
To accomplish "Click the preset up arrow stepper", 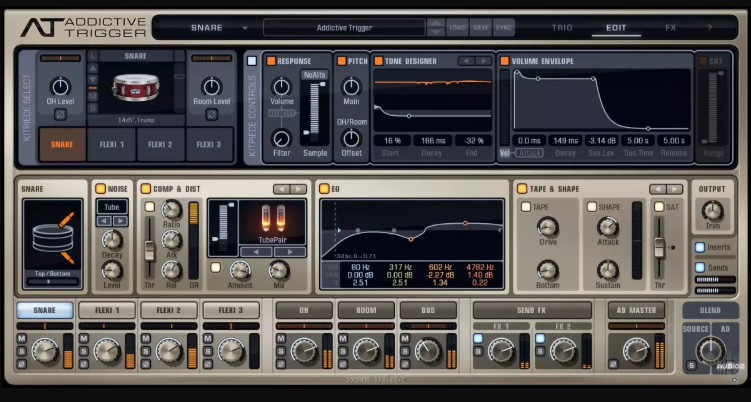I will point(436,23).
